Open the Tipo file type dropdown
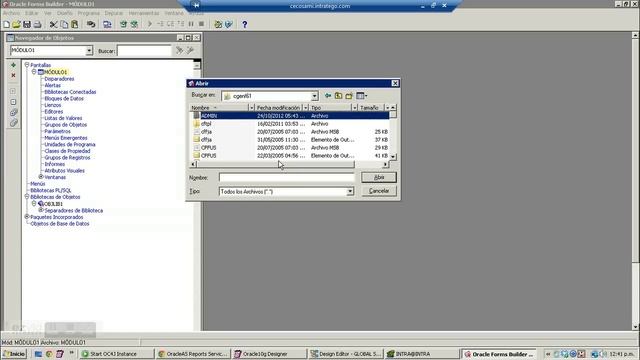 point(350,191)
